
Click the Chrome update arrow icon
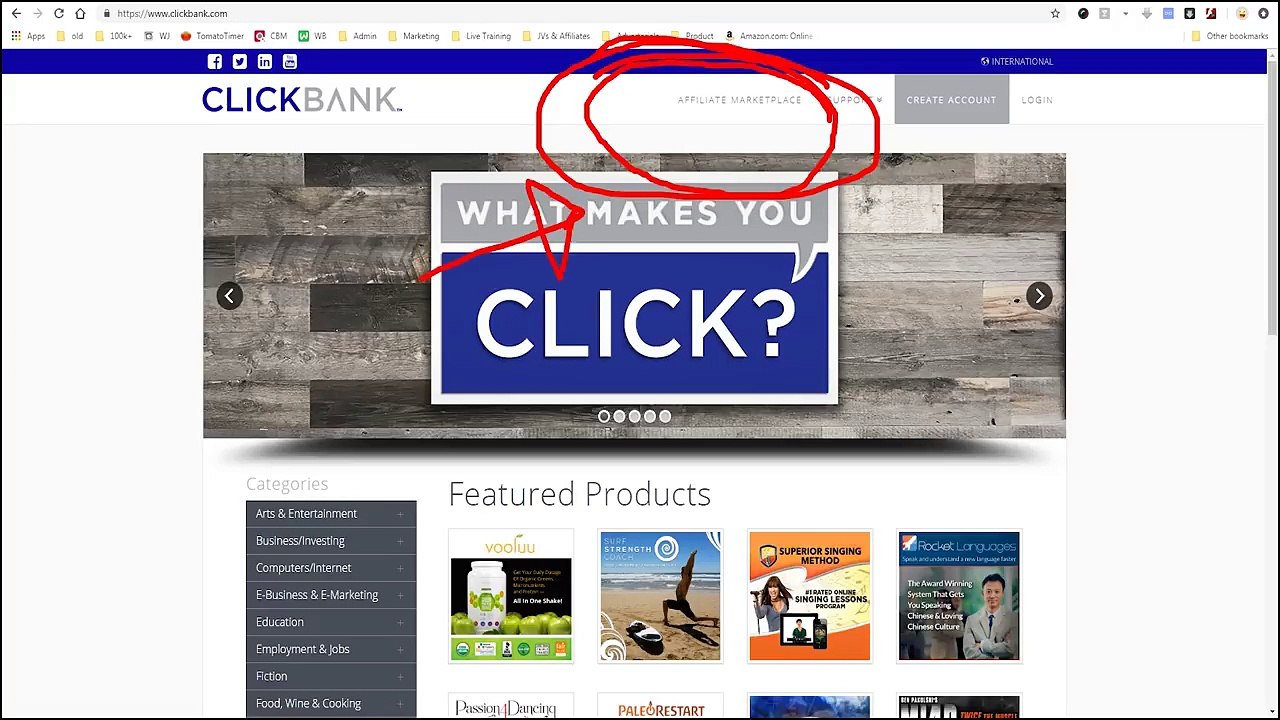click(x=1265, y=14)
